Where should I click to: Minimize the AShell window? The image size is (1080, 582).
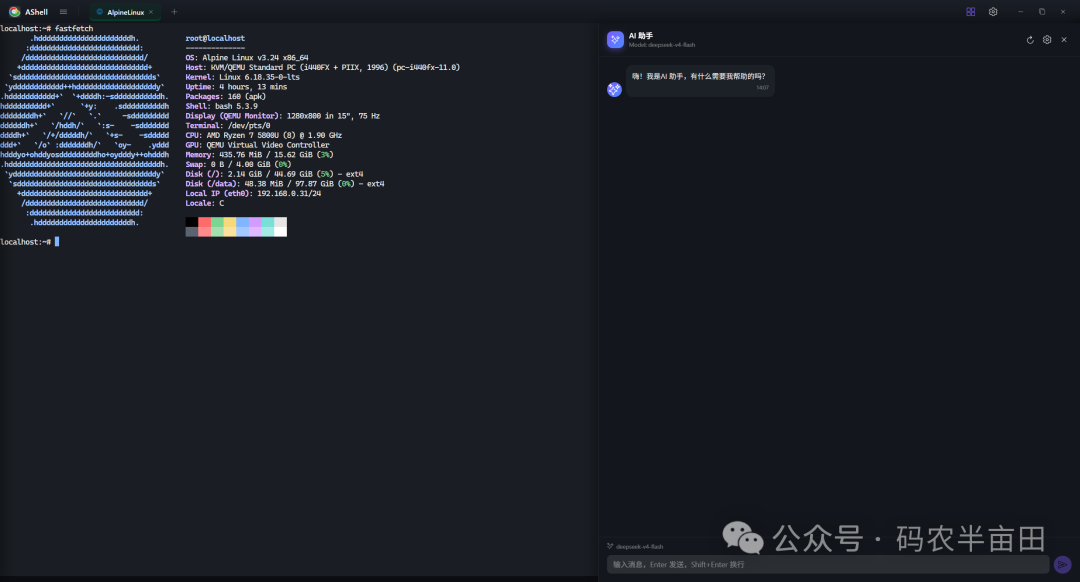[1021, 12]
